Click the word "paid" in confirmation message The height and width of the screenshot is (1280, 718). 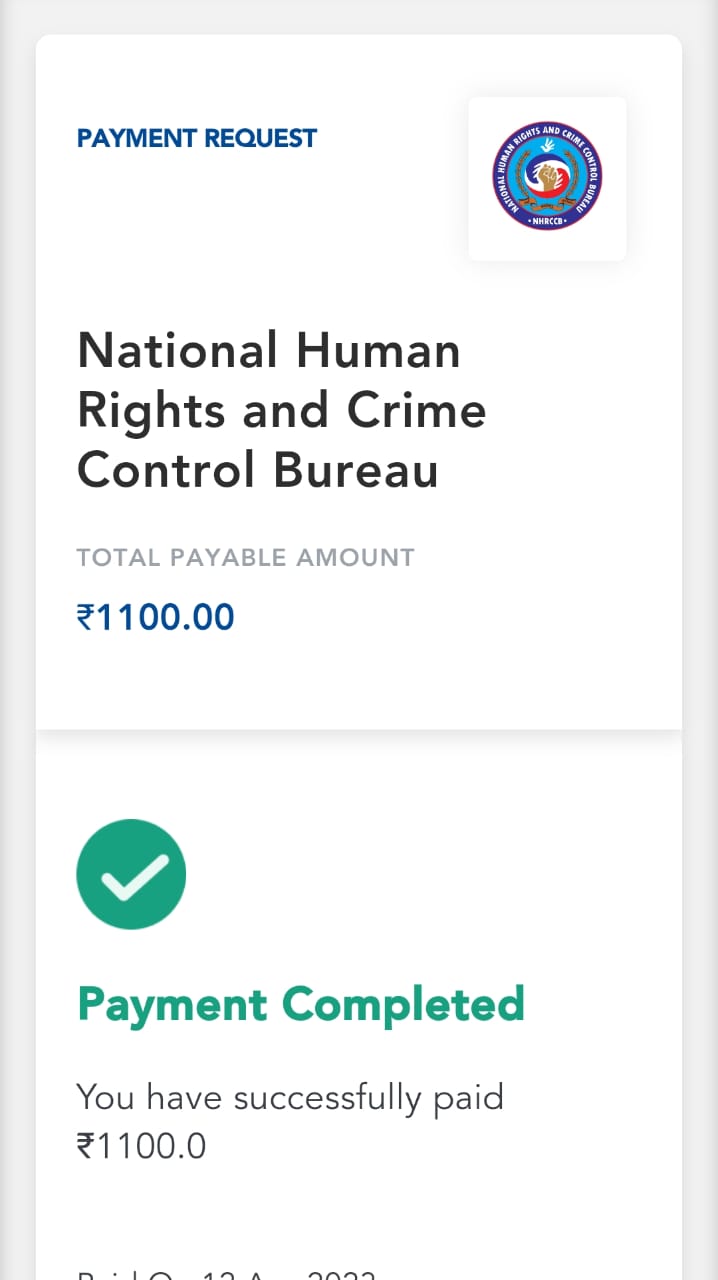click(x=468, y=1098)
